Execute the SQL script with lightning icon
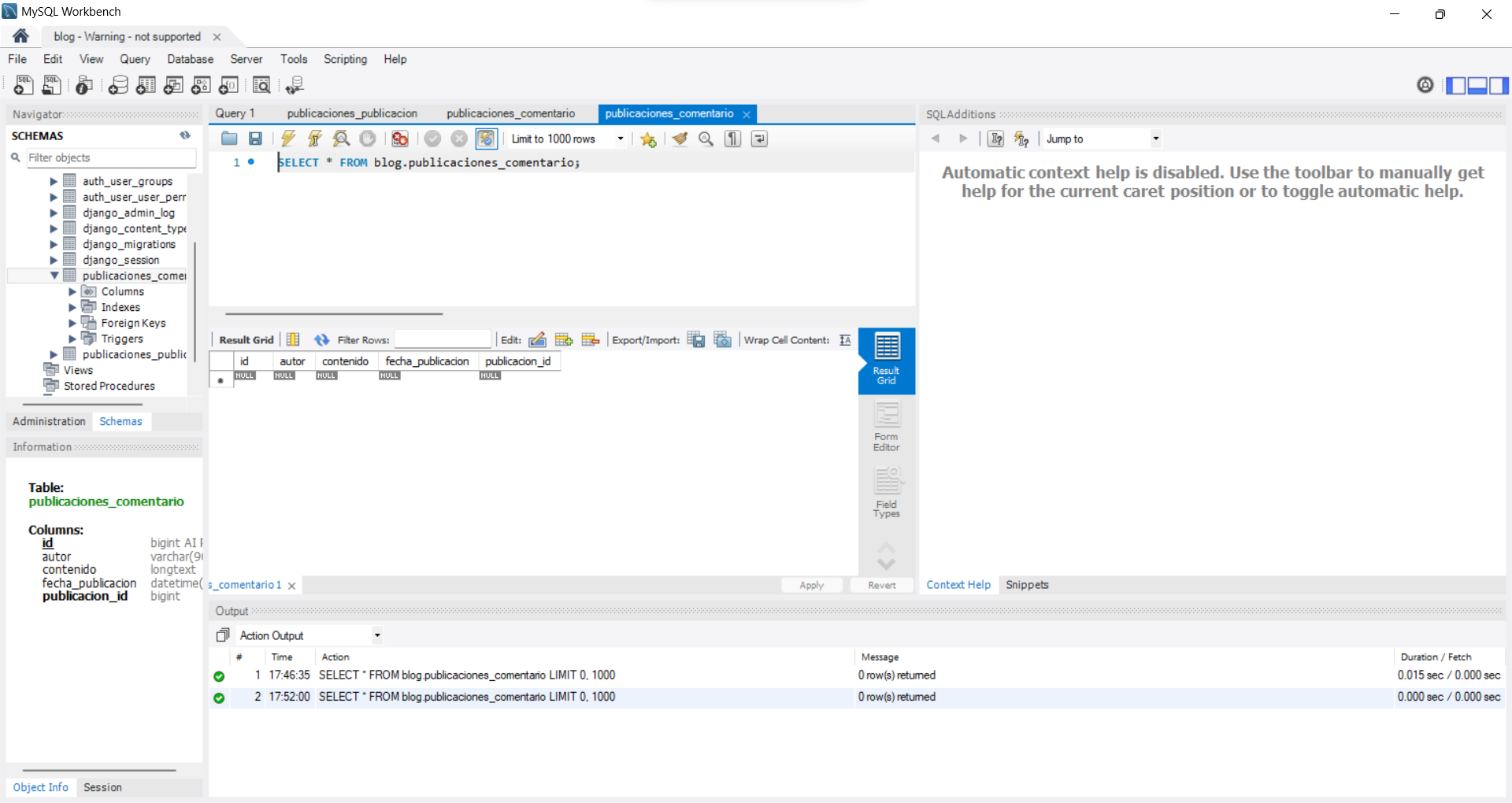Screen dimensions: 1512x803 (288, 139)
